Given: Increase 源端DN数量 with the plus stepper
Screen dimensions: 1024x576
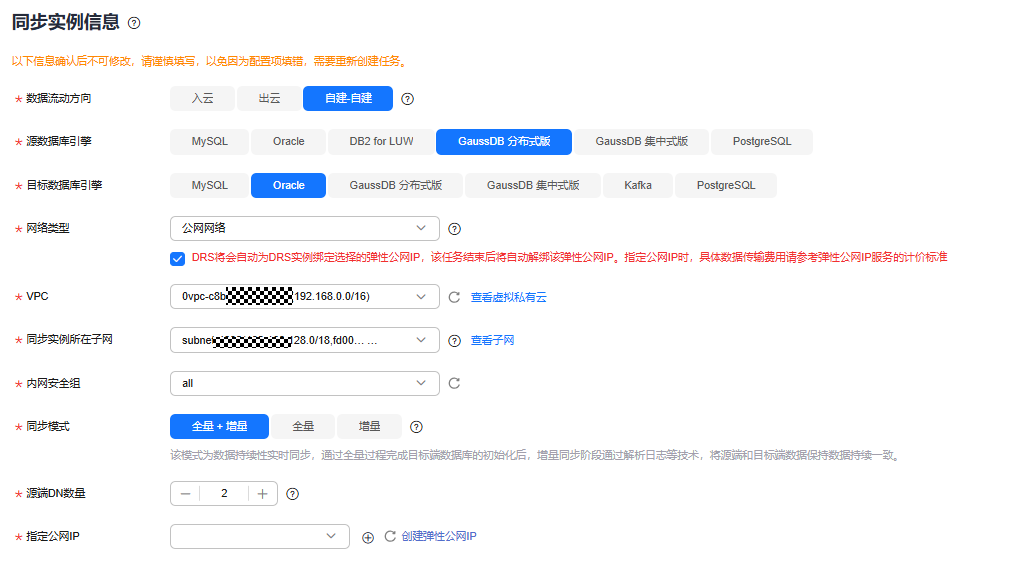Looking at the screenshot, I should point(262,492).
